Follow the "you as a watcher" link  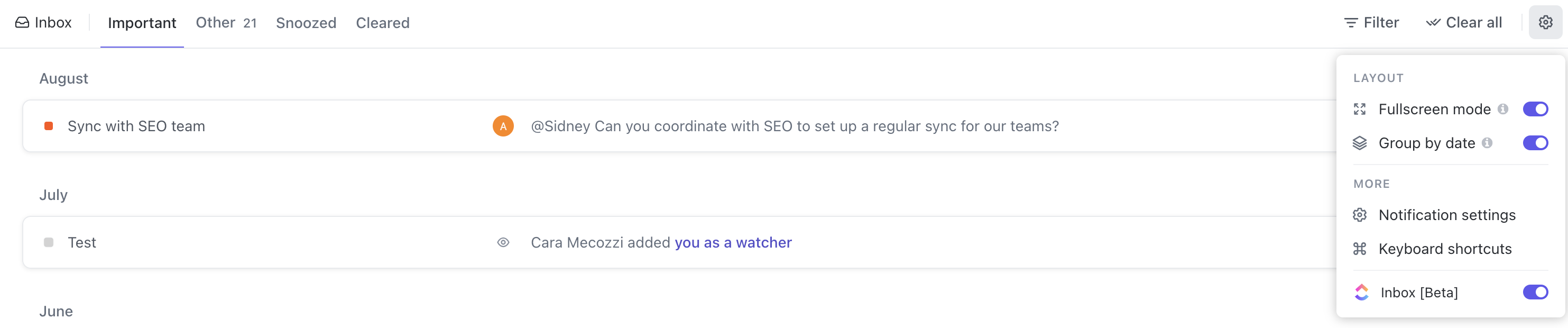pos(733,243)
